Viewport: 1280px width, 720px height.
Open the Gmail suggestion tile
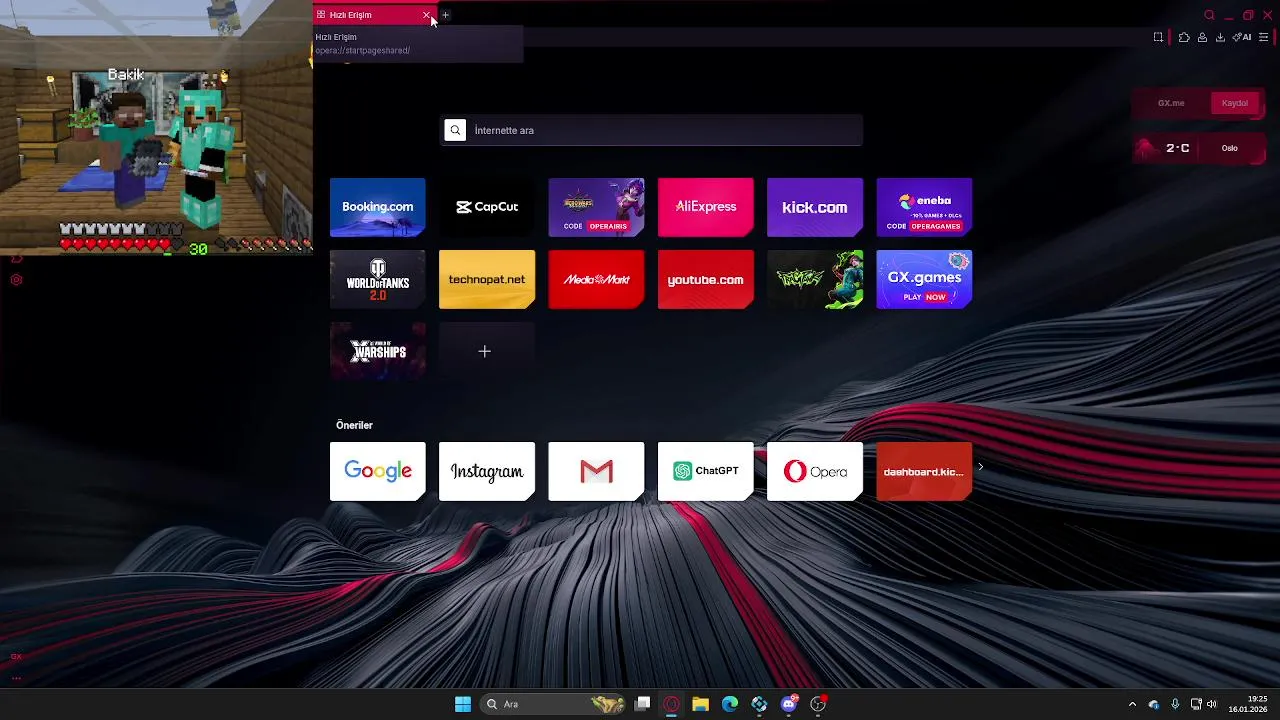[596, 471]
